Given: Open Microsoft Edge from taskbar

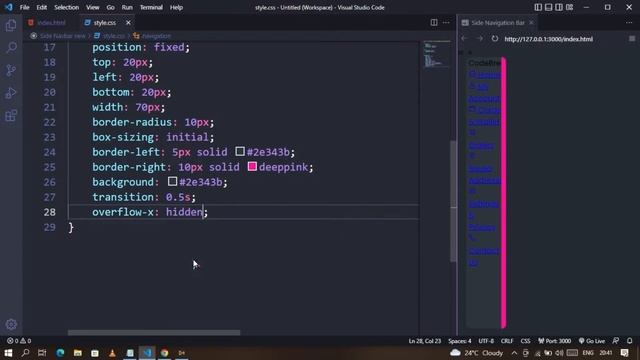Looking at the screenshot, I should pos(60,353).
